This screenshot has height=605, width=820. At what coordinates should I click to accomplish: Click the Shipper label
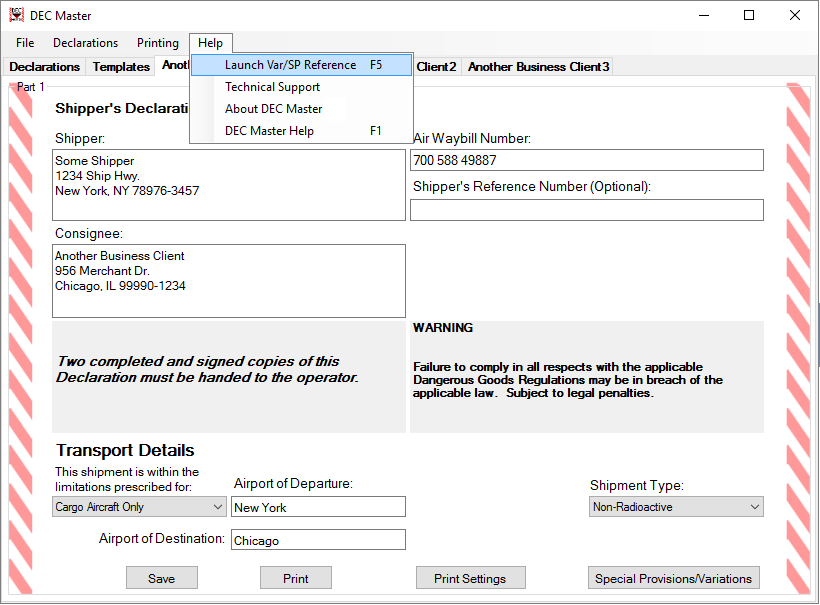point(80,139)
